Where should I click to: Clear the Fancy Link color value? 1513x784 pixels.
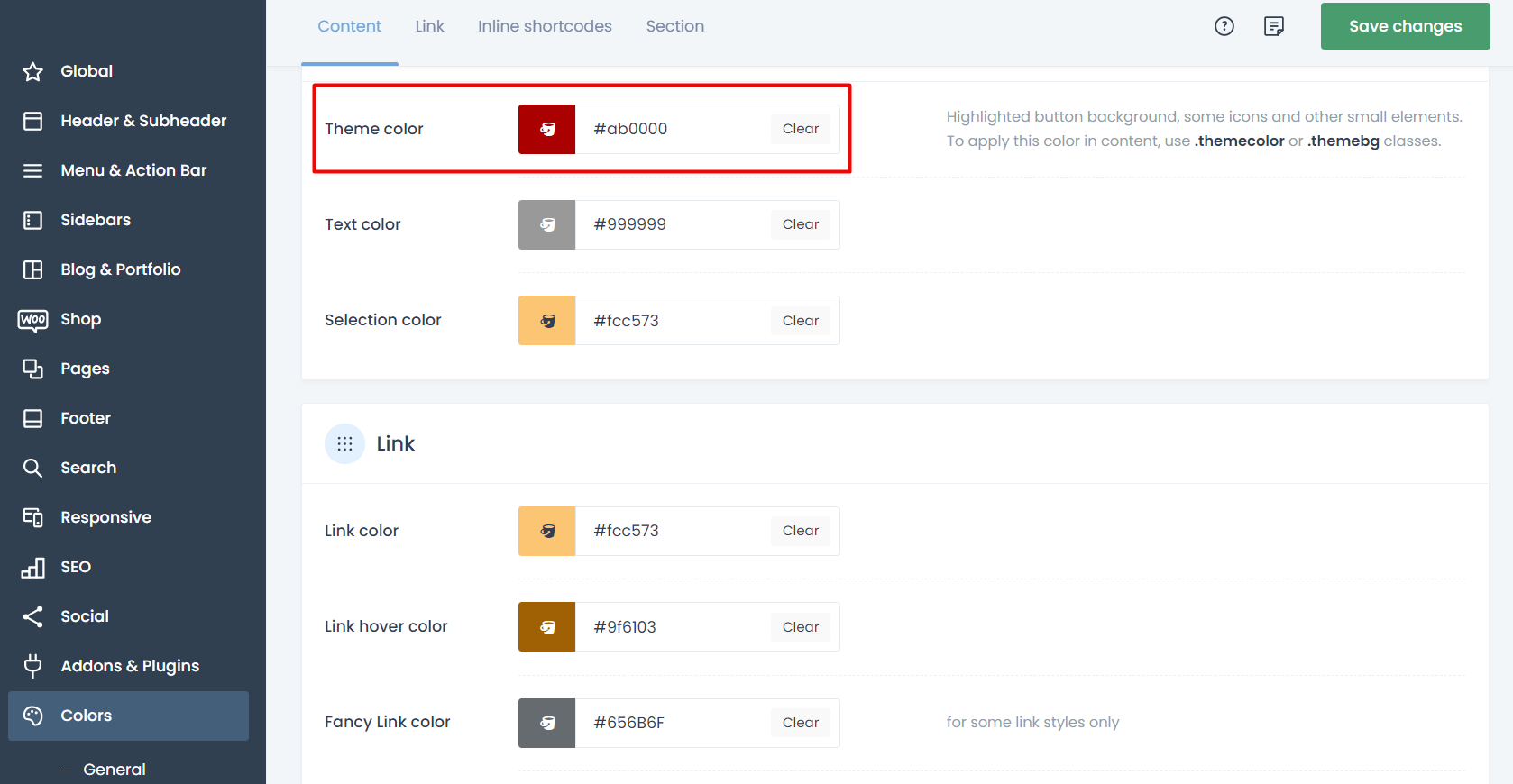[801, 723]
